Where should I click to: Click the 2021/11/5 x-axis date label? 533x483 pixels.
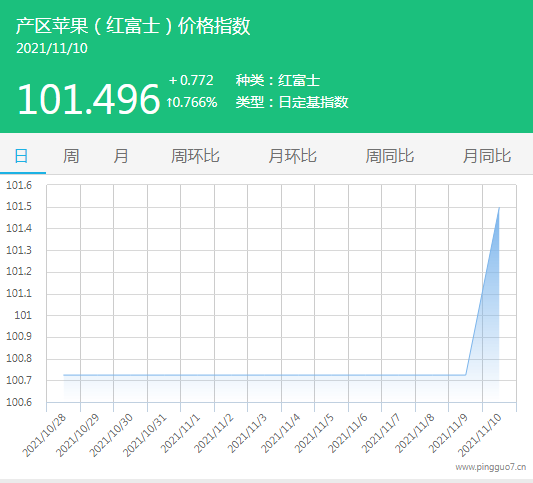point(314,434)
